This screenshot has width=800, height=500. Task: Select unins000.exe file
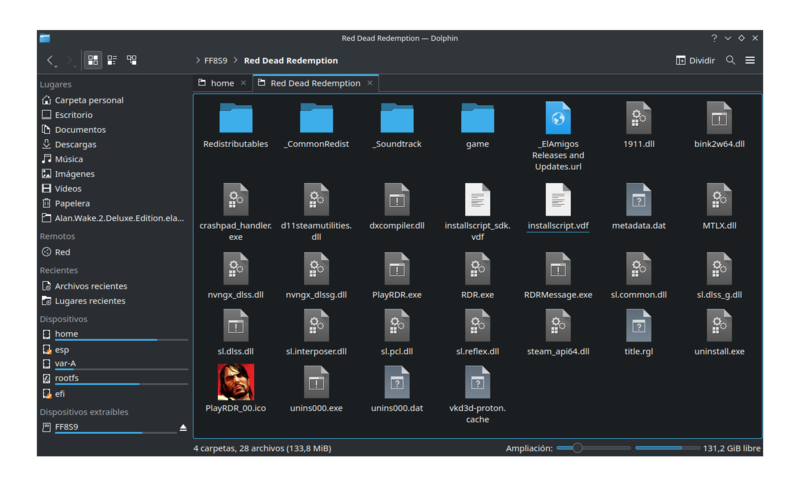[x=316, y=389]
